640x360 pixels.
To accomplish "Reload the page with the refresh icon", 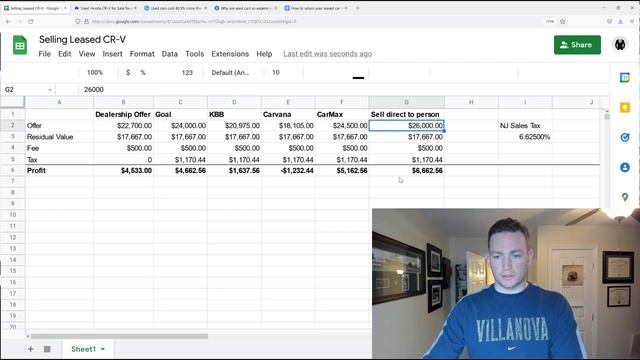I will click(31, 21).
